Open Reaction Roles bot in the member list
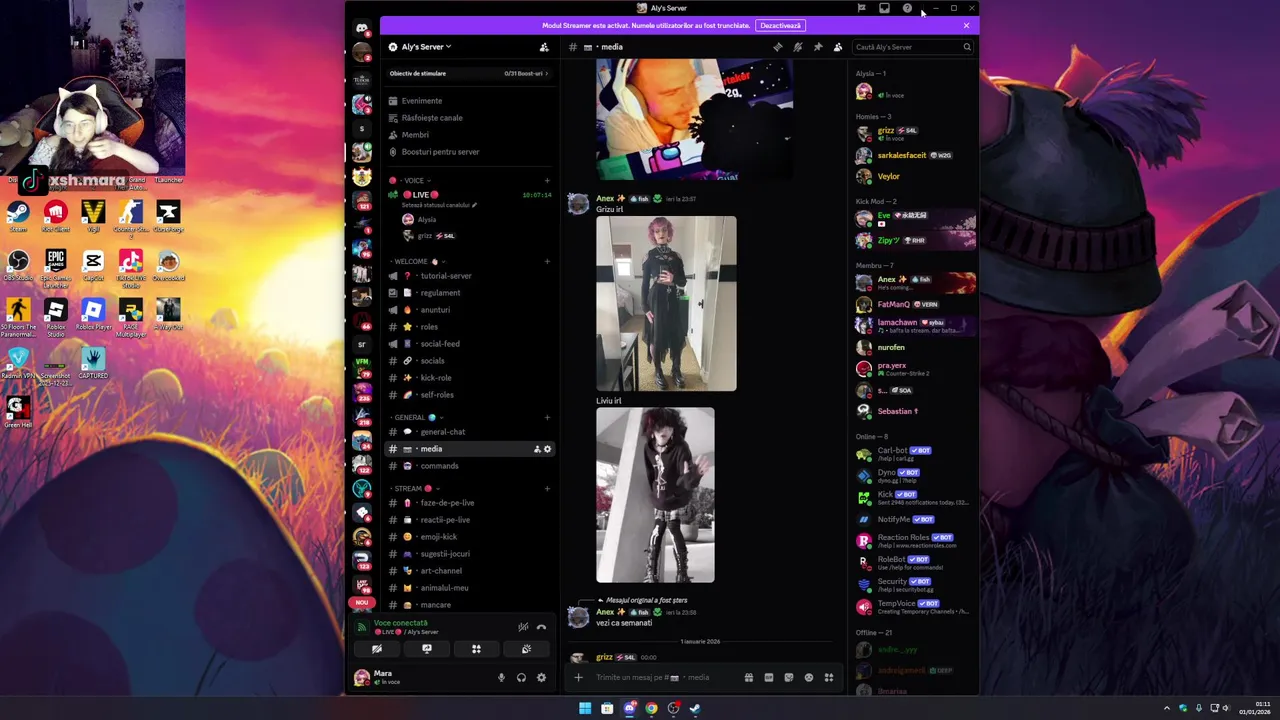This screenshot has width=1280, height=720. tap(914, 541)
